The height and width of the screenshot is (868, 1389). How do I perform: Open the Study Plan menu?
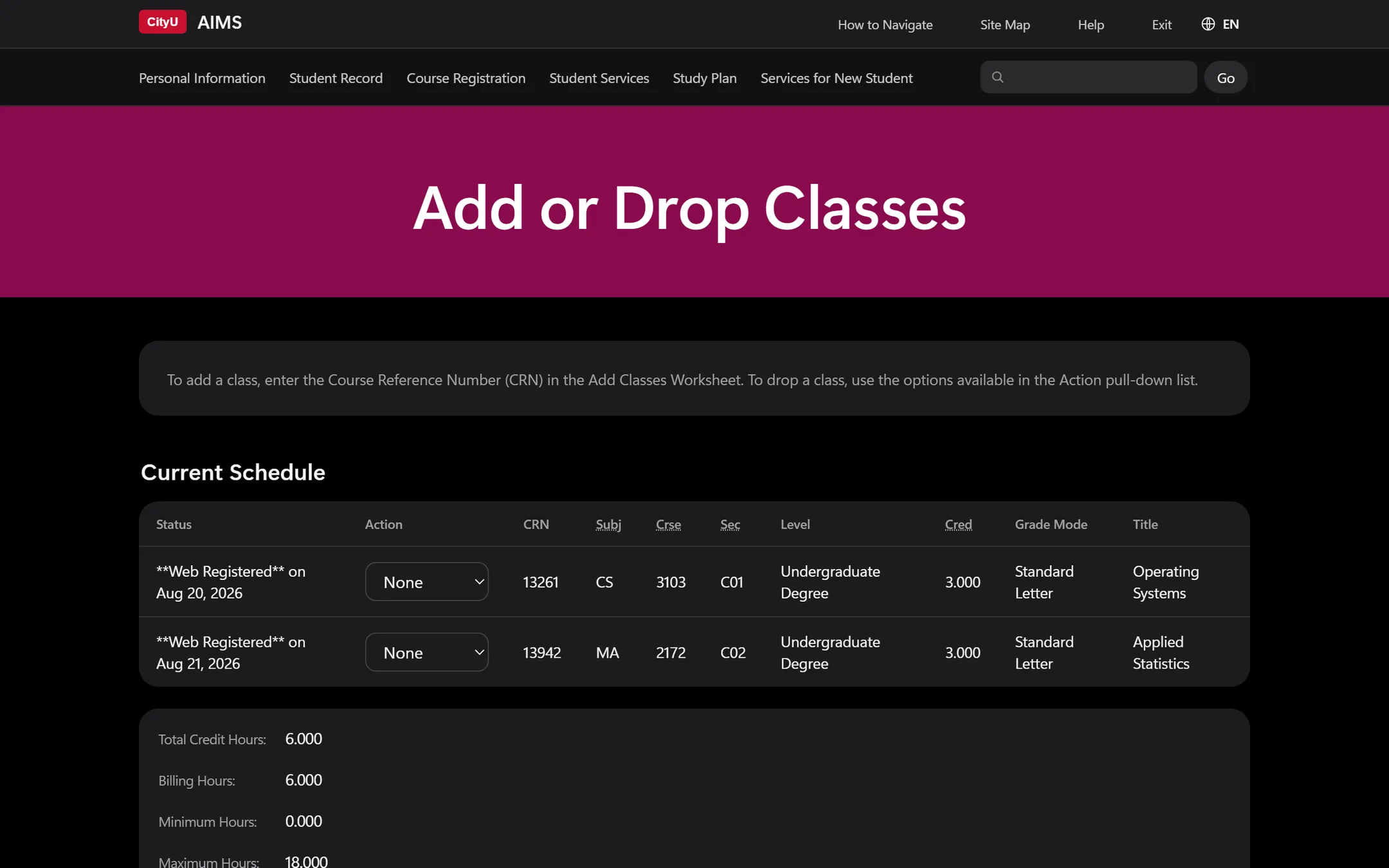coord(705,78)
